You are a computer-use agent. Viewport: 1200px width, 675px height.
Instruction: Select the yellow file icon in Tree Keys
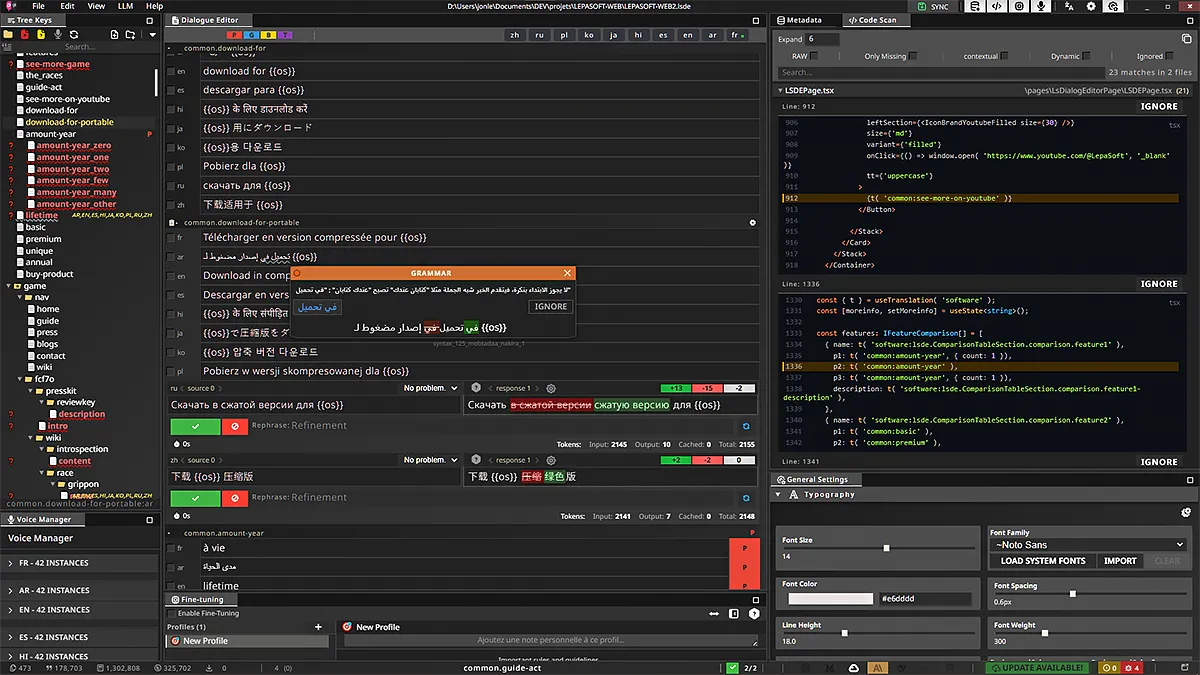[40, 34]
